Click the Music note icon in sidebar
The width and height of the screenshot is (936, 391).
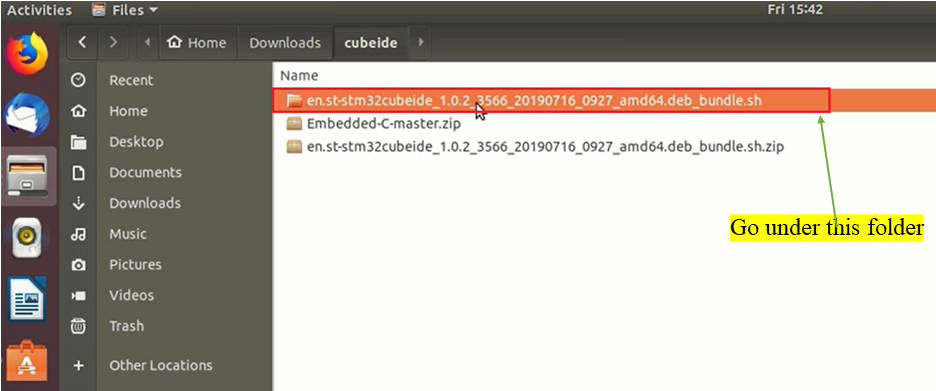point(78,234)
